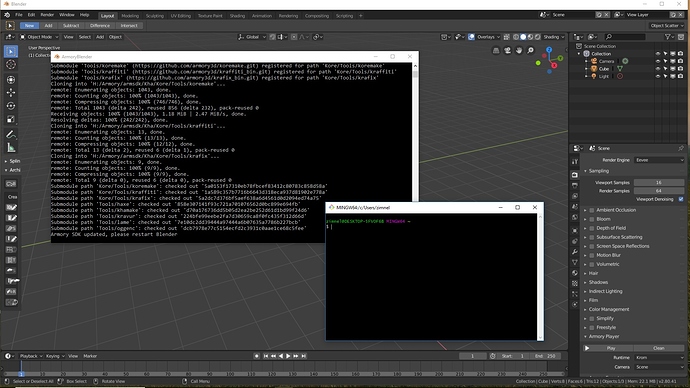Open the Active Tool properties tab icon

coord(575,162)
